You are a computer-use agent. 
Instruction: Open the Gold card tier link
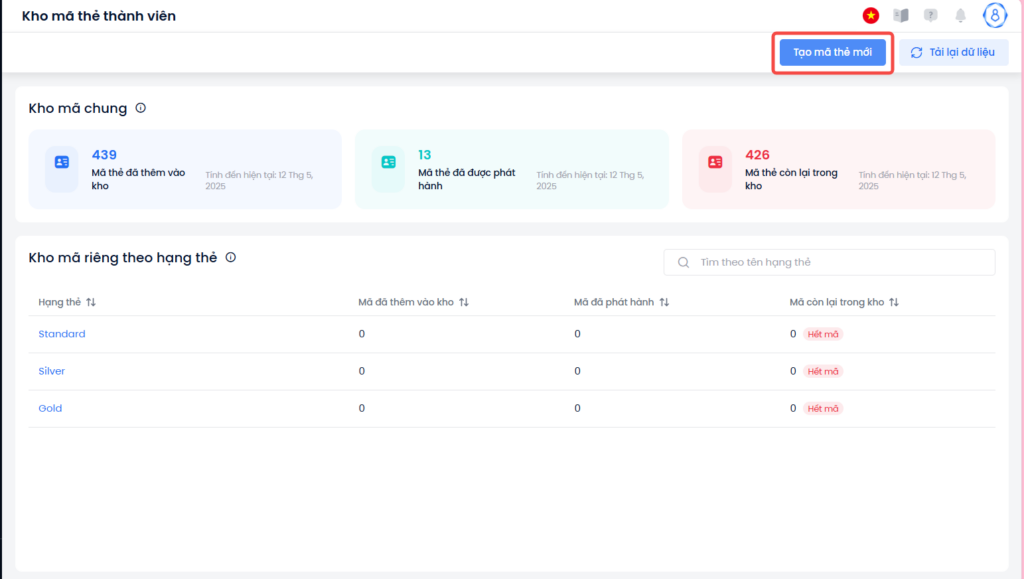[50, 408]
